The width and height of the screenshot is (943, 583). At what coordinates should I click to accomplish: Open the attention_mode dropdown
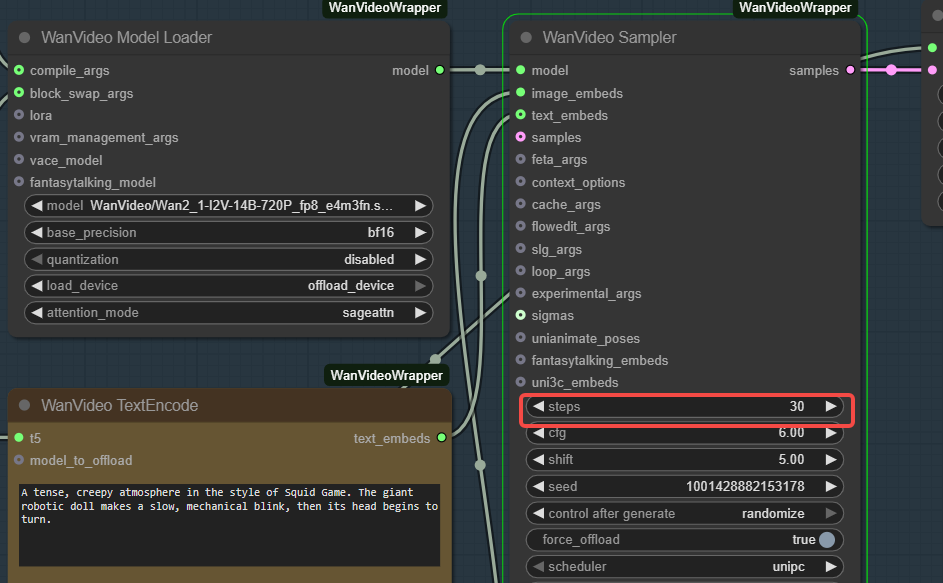[x=229, y=313]
